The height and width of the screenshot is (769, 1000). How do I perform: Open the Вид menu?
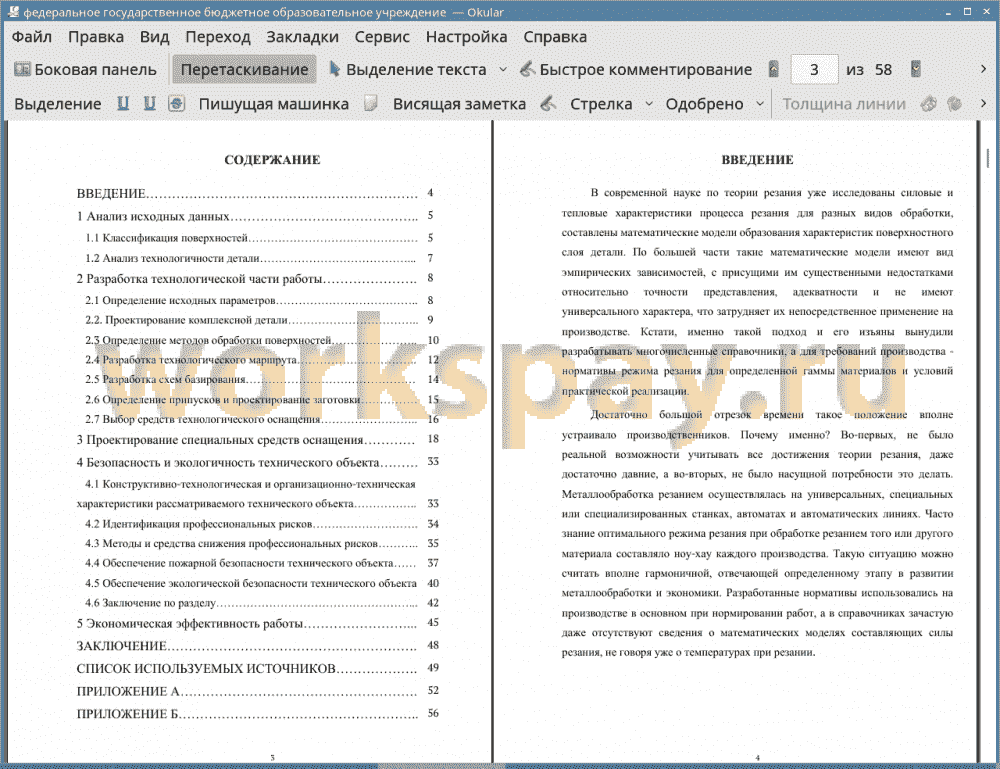coord(154,37)
